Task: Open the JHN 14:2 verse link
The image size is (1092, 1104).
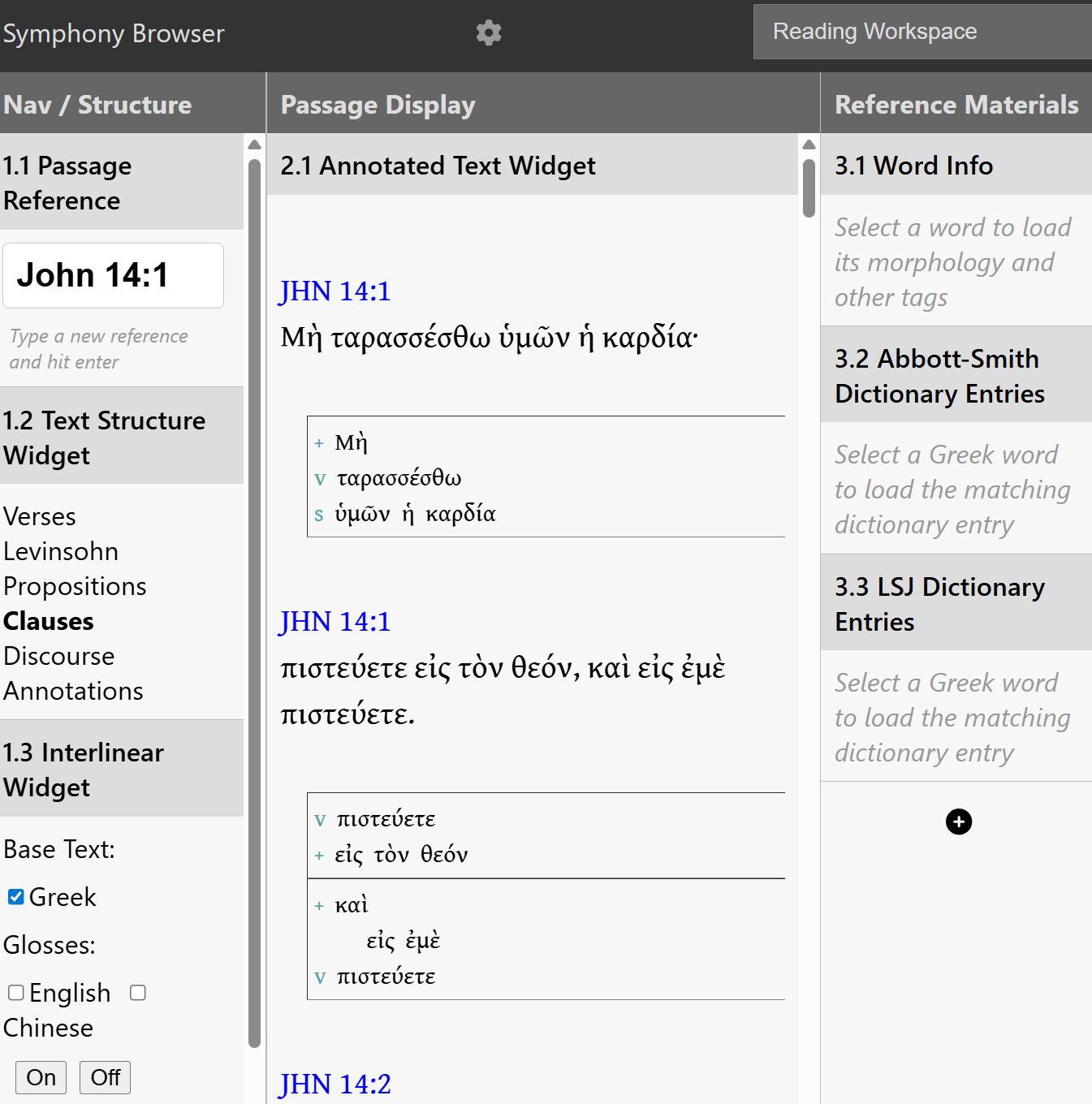Action: coord(335,1084)
